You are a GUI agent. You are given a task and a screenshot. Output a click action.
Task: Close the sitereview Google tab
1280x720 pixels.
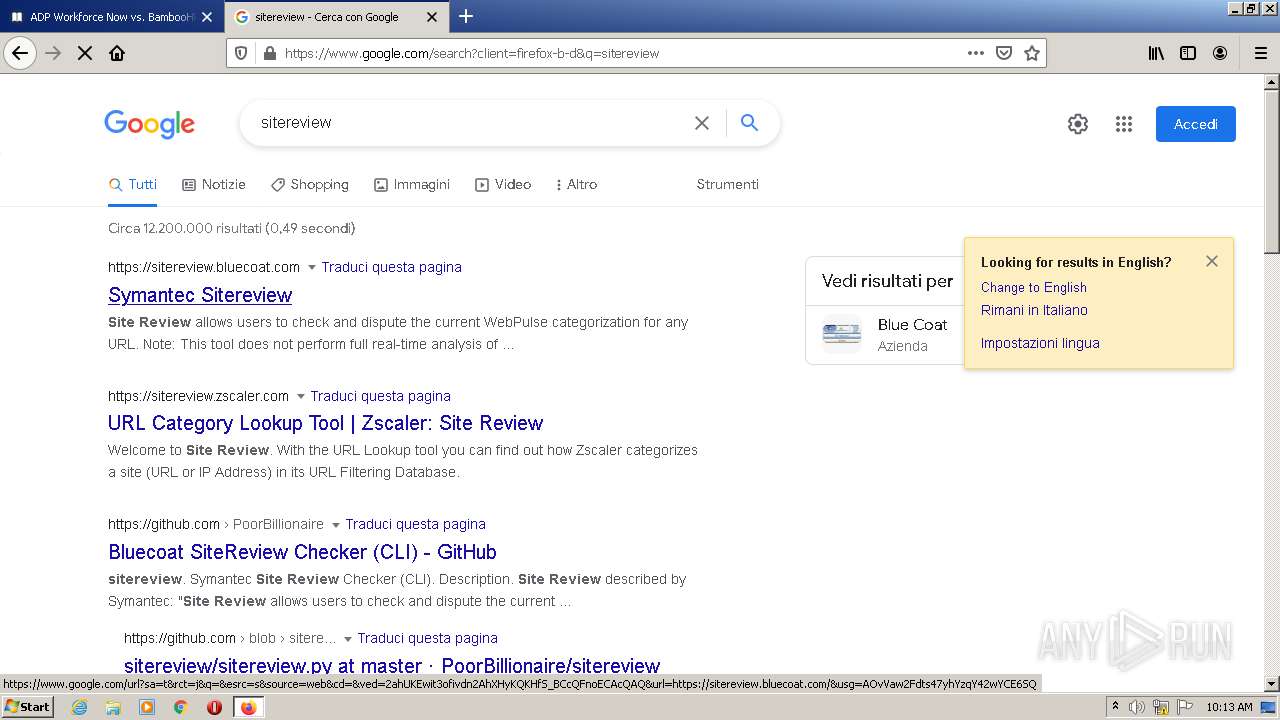(x=432, y=17)
